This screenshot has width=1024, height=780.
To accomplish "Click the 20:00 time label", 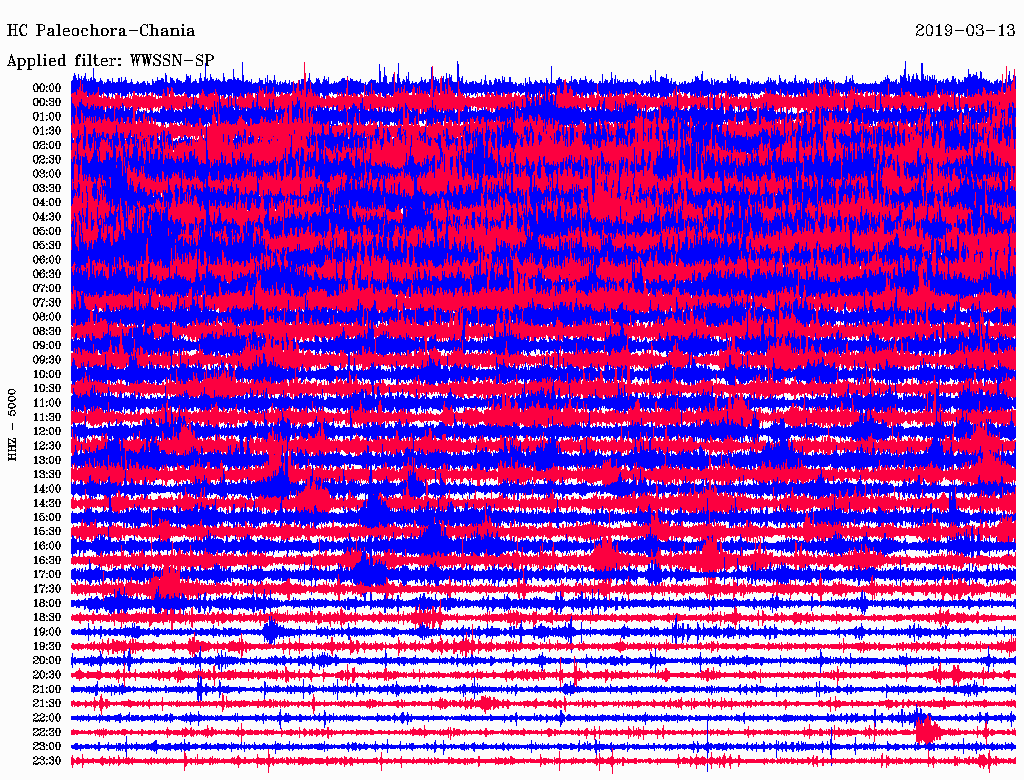I will pos(47,661).
